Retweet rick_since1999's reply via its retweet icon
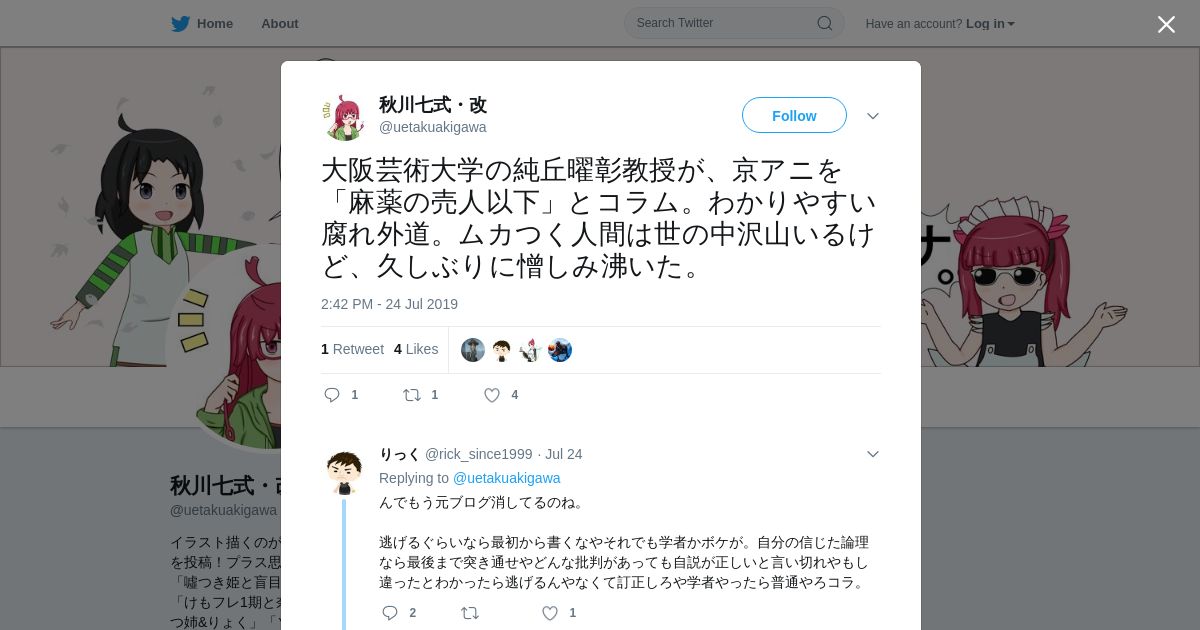1200x630 pixels. coord(470,613)
